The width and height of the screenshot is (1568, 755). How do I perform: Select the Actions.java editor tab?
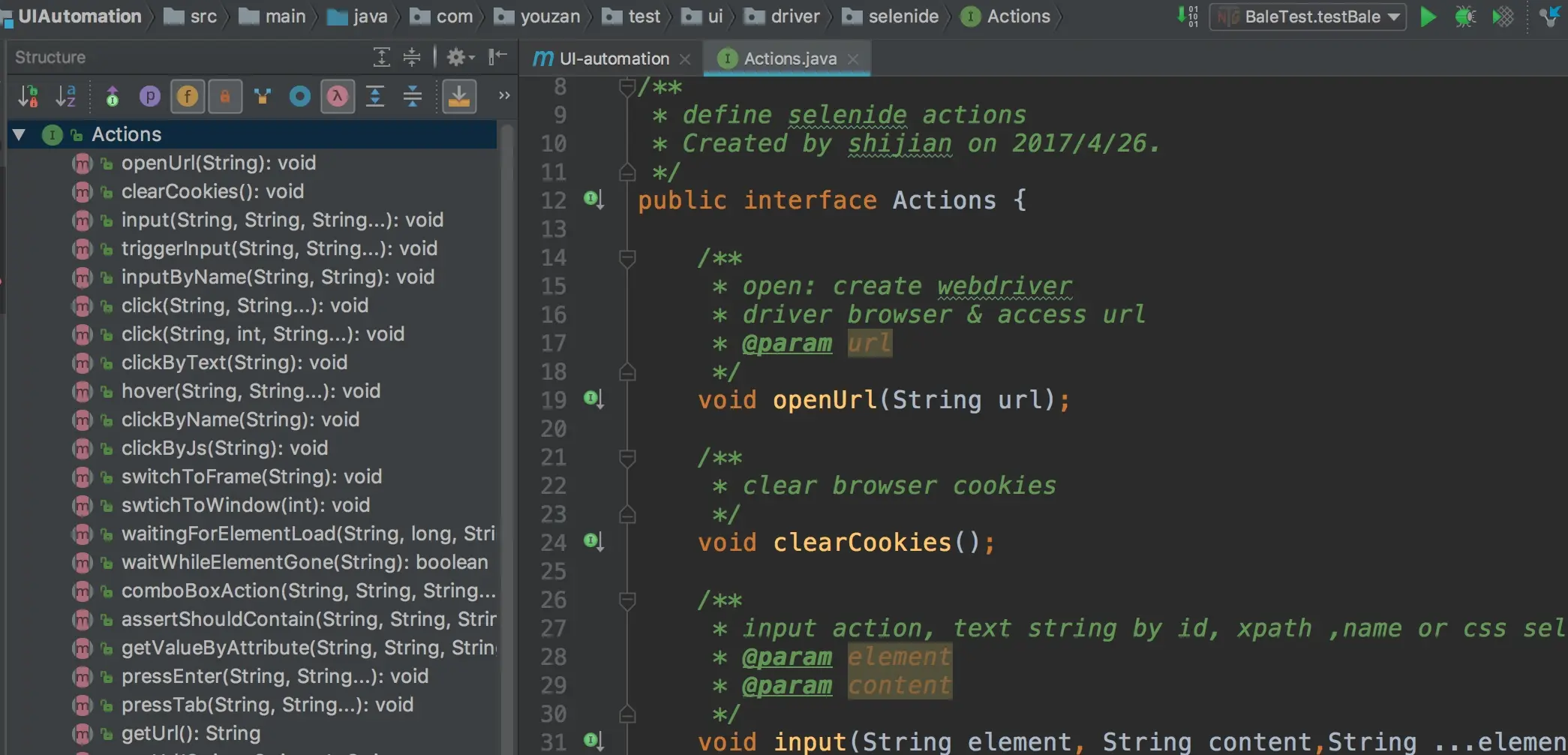(788, 59)
